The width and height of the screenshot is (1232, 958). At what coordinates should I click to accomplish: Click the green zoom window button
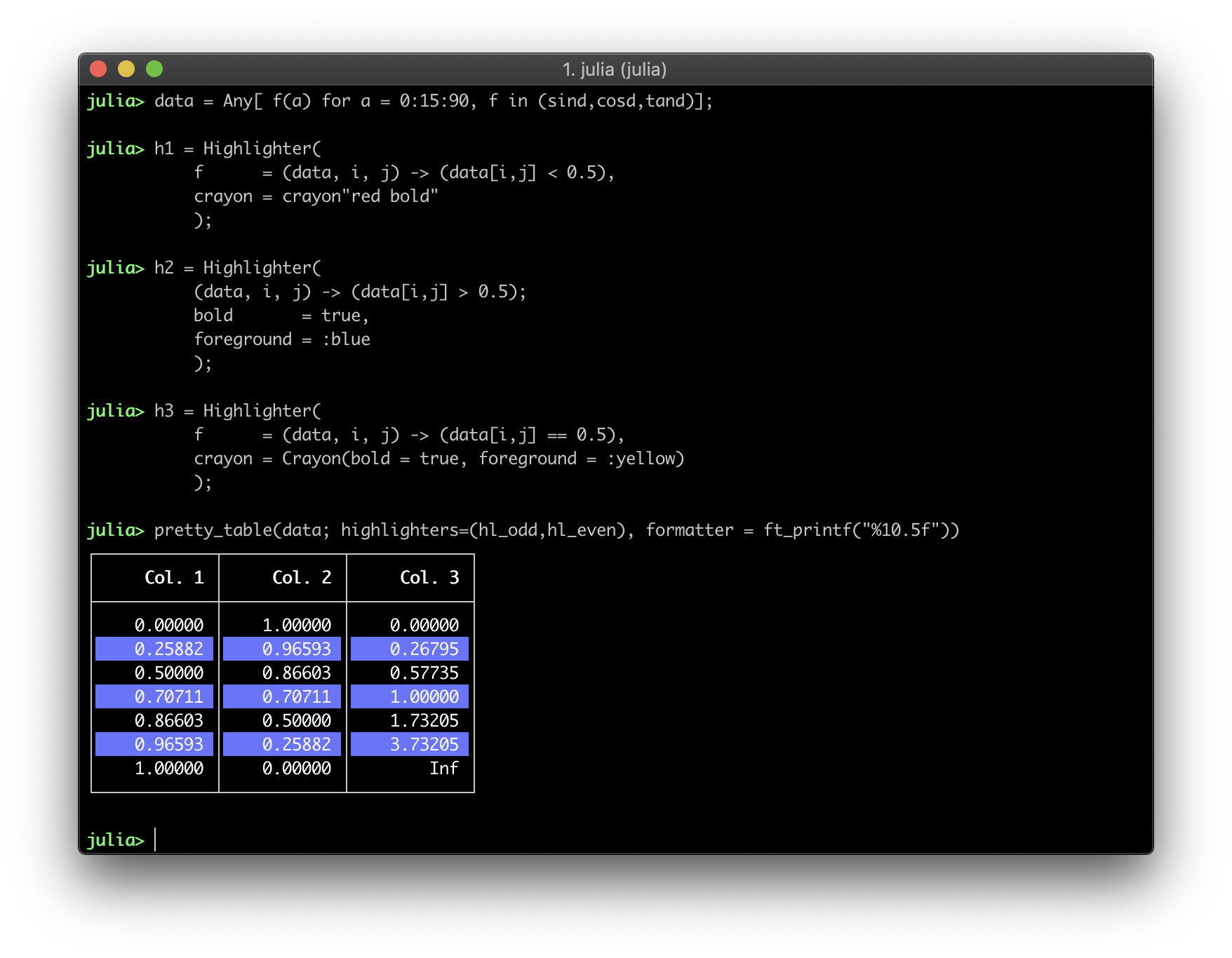154,69
